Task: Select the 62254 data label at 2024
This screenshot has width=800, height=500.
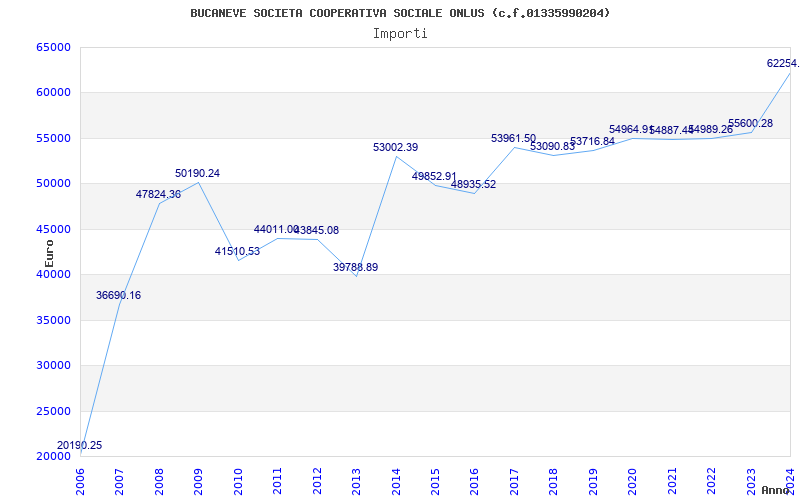Action: tap(783, 63)
